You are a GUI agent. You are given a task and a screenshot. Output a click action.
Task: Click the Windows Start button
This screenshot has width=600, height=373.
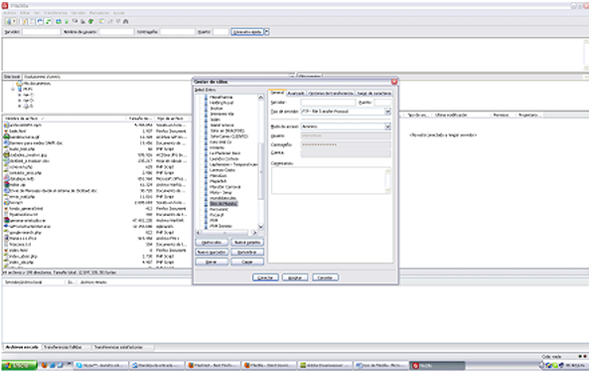point(19,366)
